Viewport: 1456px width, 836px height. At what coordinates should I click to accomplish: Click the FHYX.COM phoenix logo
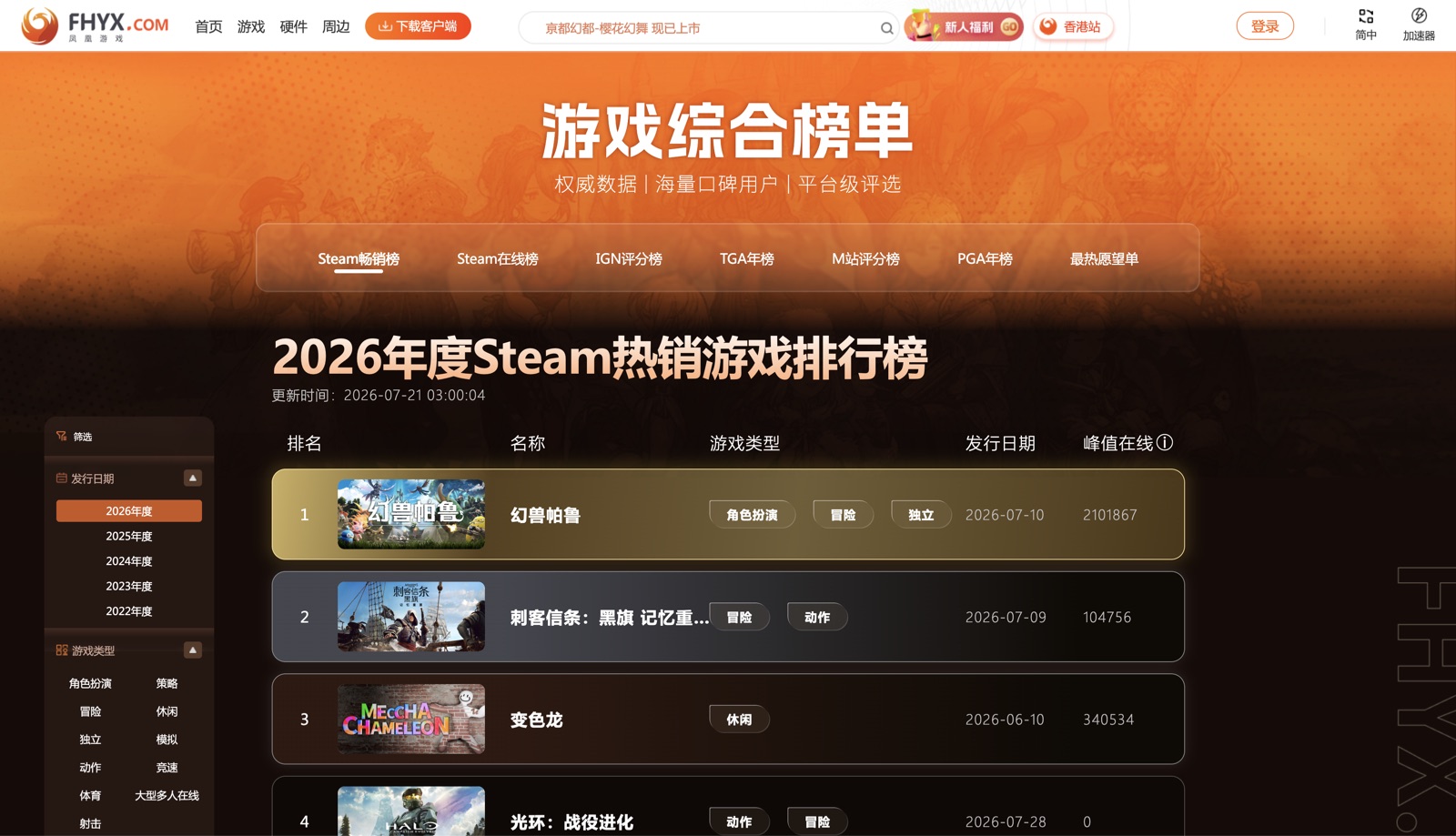pyautogui.click(x=96, y=25)
